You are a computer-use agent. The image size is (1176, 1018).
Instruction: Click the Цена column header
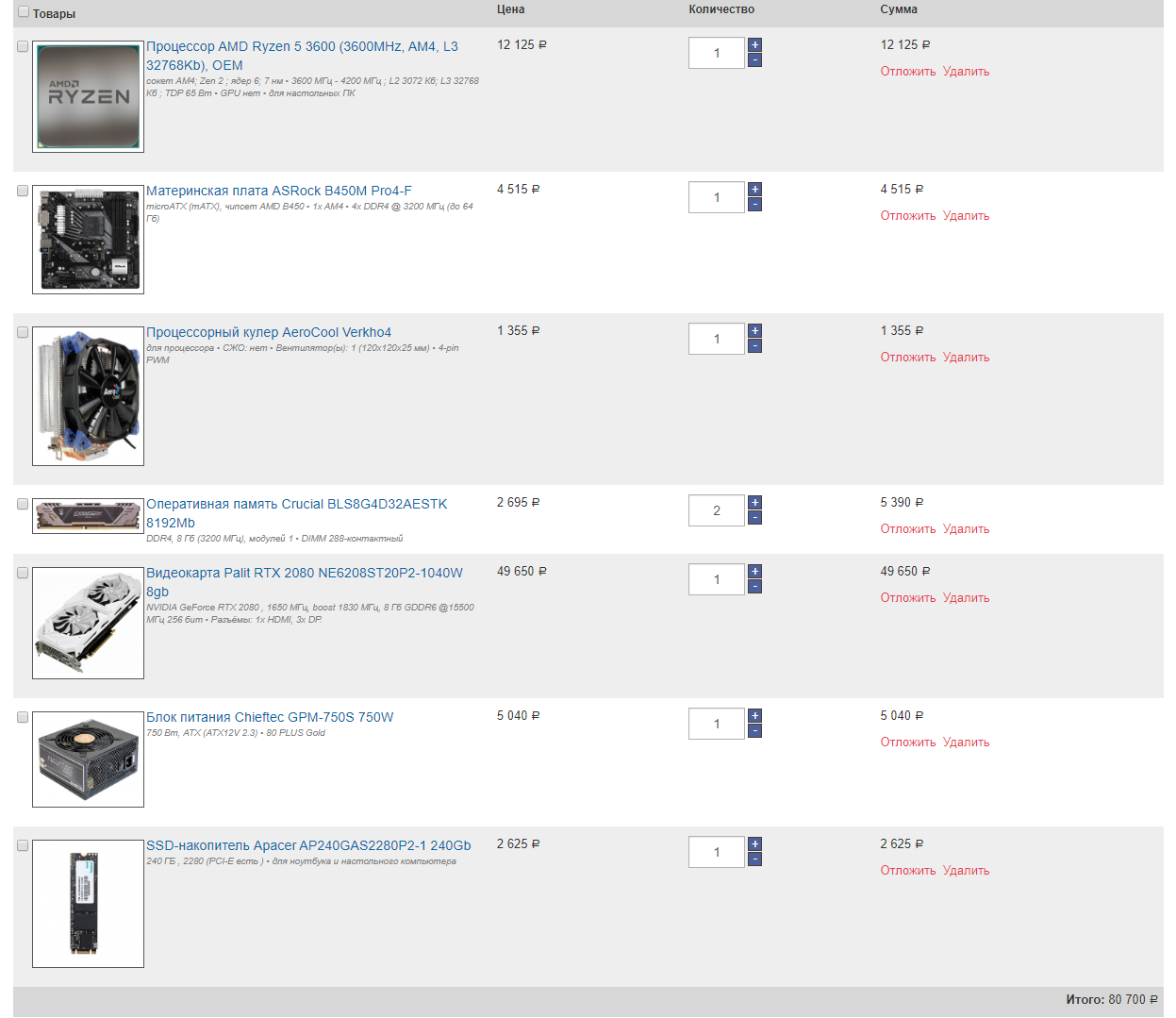[511, 9]
